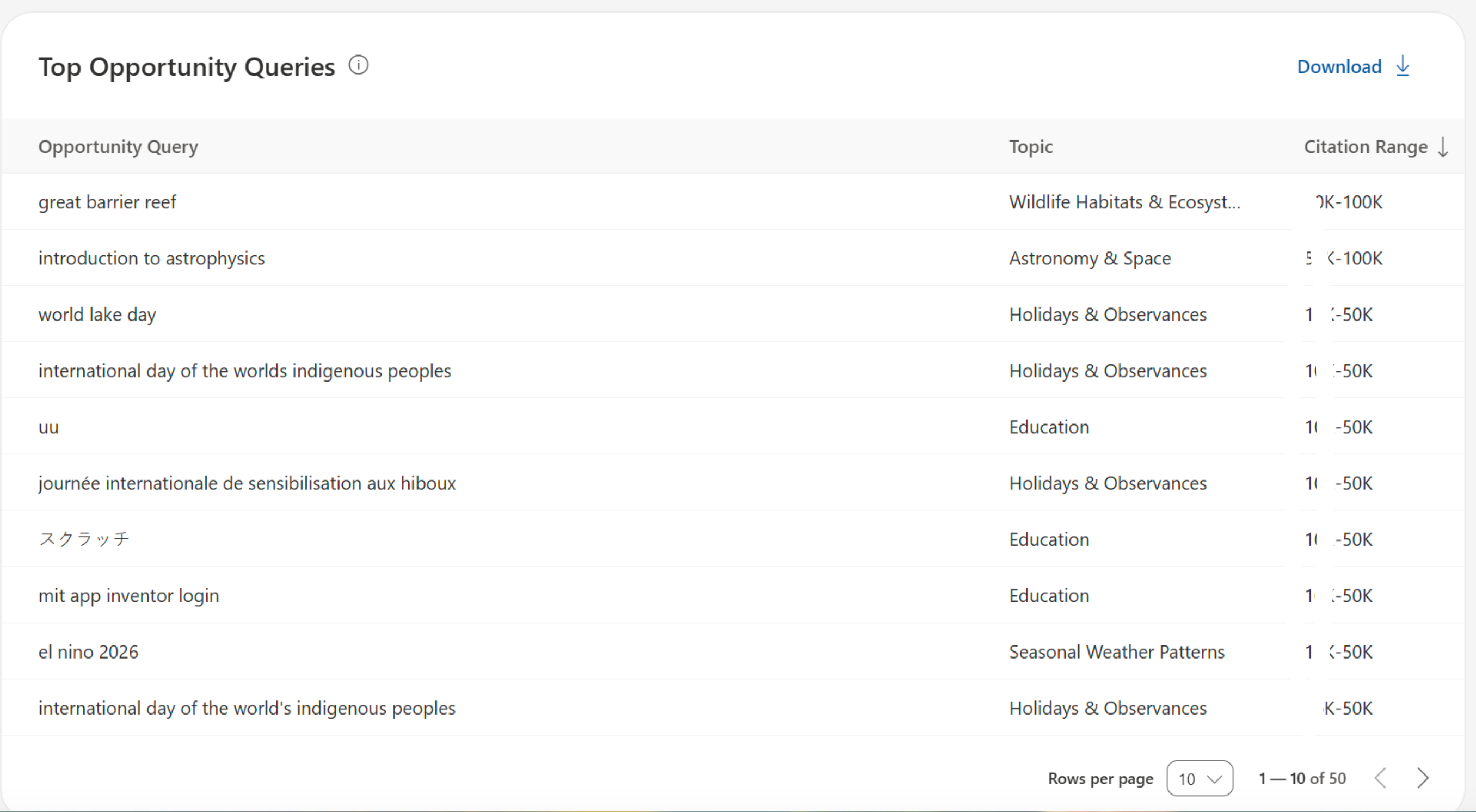1476x812 pixels.
Task: Sort by the Topic column header
Action: point(1031,147)
